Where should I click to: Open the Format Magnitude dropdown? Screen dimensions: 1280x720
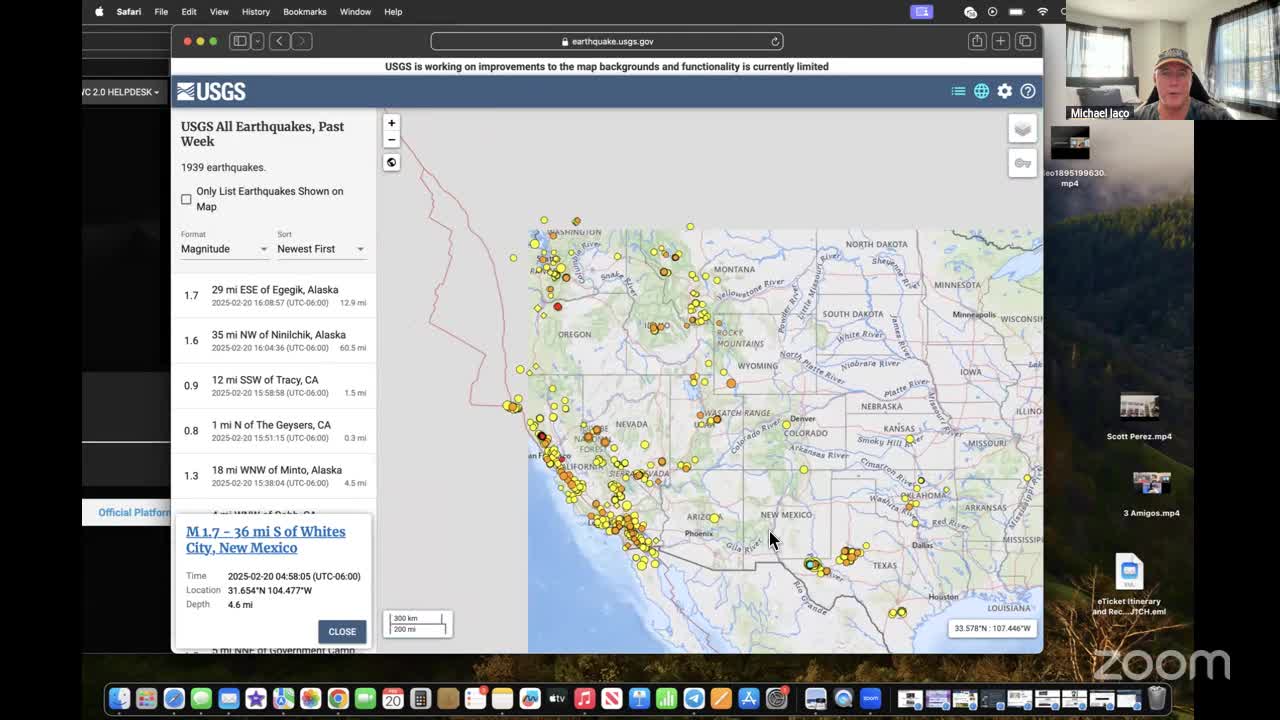click(224, 249)
